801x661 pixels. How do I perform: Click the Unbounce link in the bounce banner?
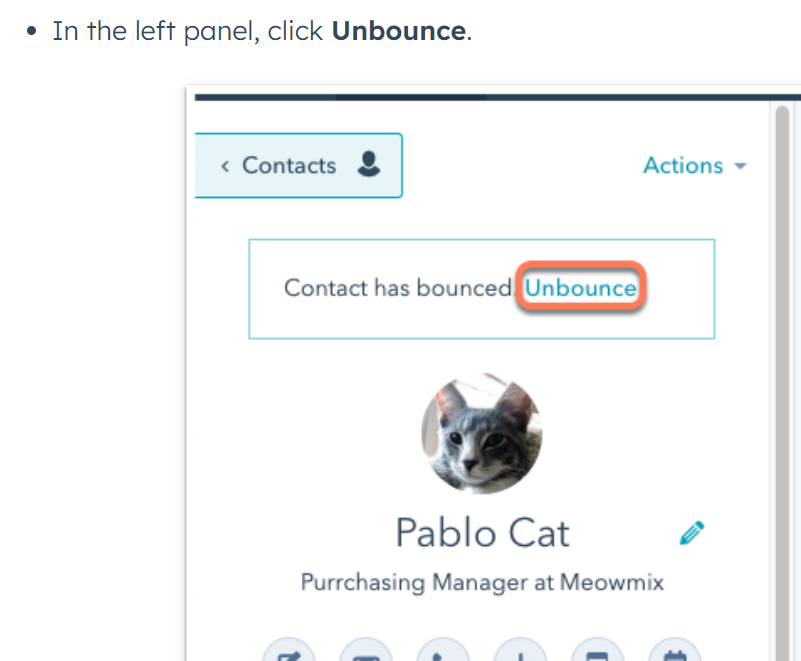pyautogui.click(x=581, y=288)
